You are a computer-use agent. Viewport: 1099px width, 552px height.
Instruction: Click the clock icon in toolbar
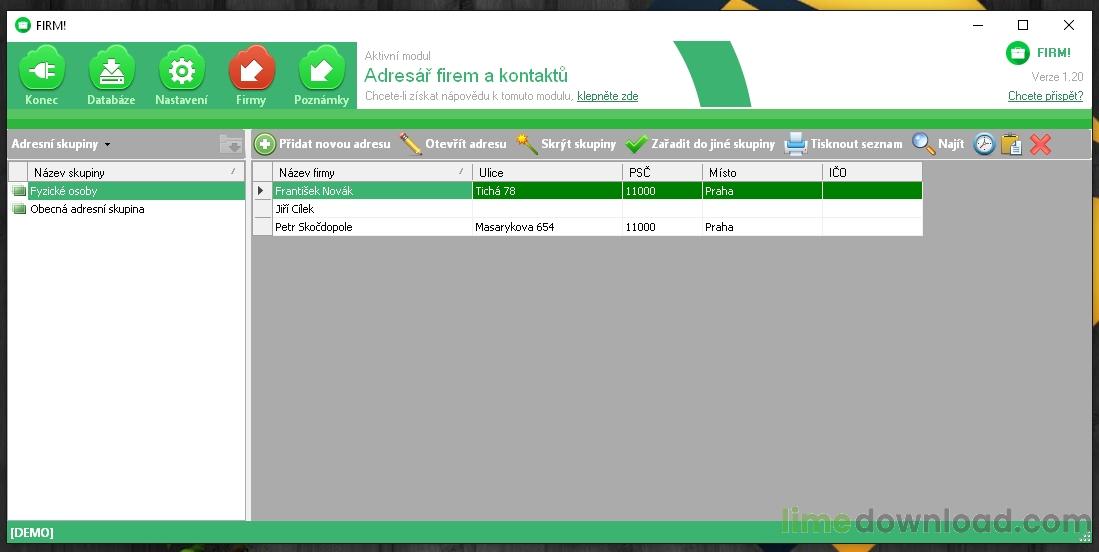[x=984, y=144]
